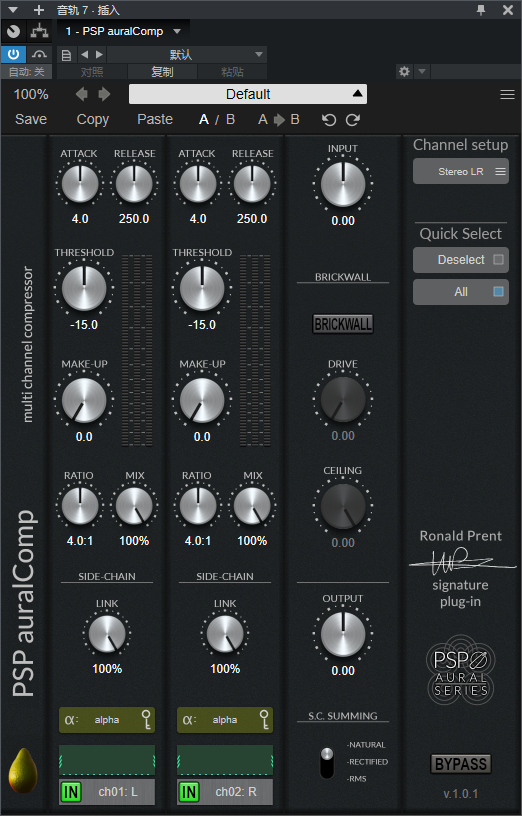Click the 对照 compare tab
522x816 pixels.
point(92,71)
